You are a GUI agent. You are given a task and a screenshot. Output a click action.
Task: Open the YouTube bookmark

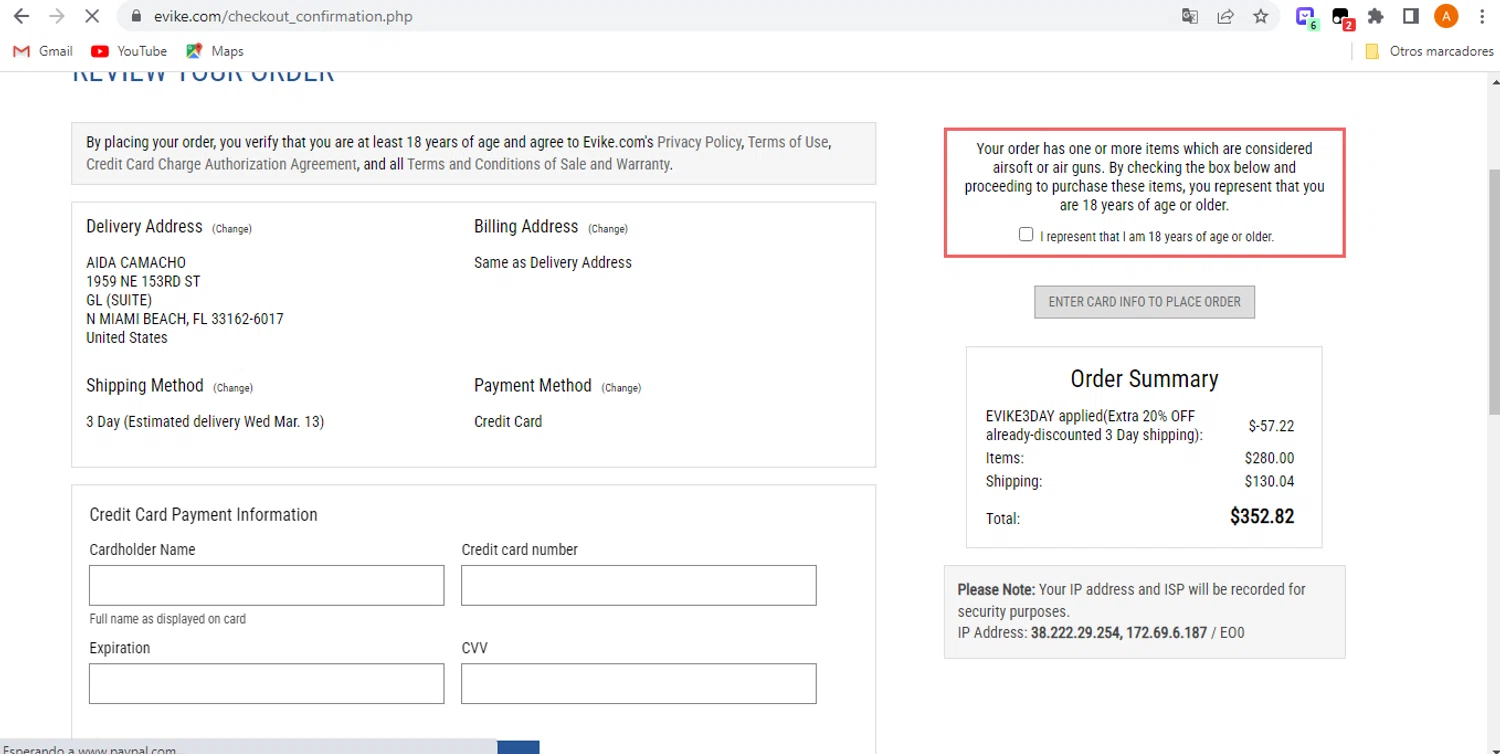[129, 51]
